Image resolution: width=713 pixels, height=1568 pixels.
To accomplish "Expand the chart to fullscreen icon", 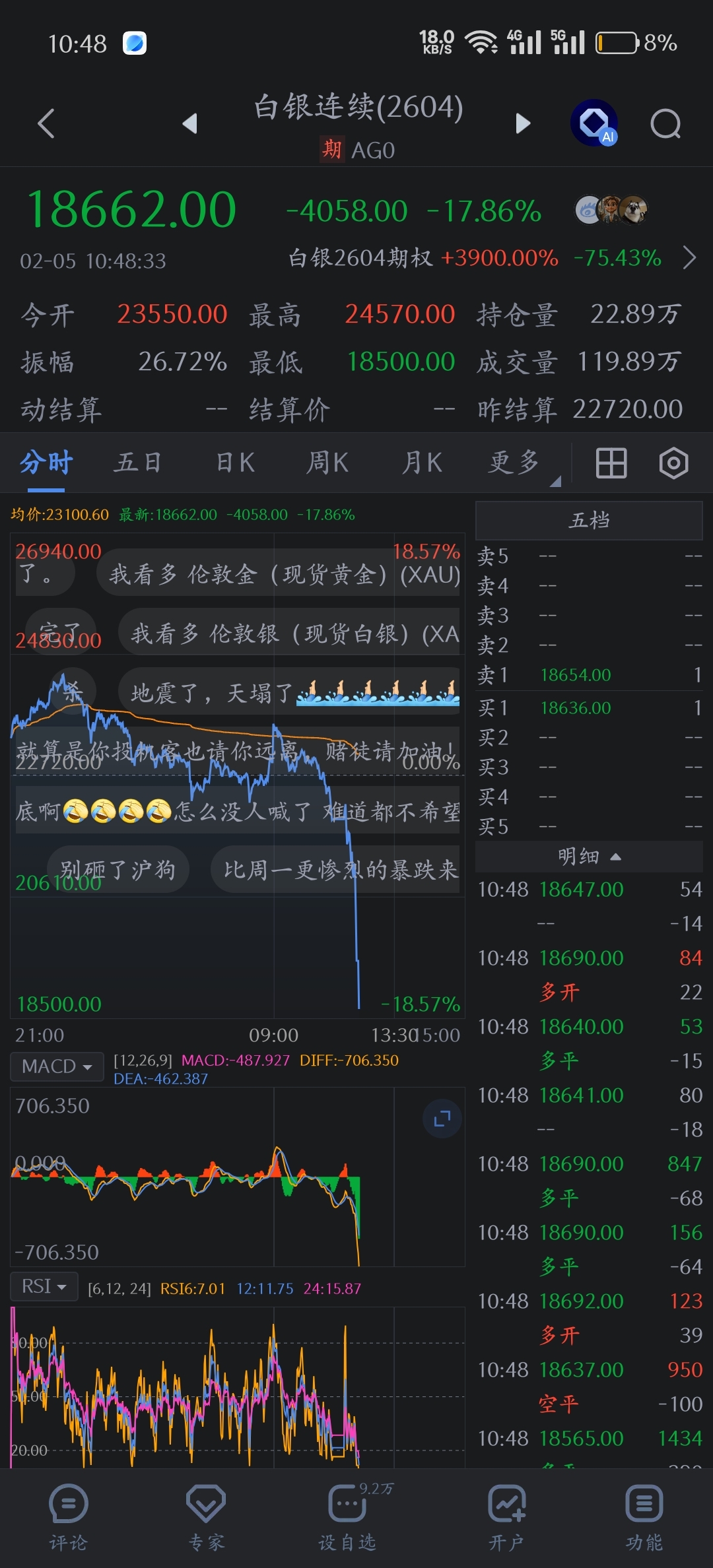I will pos(442,1119).
